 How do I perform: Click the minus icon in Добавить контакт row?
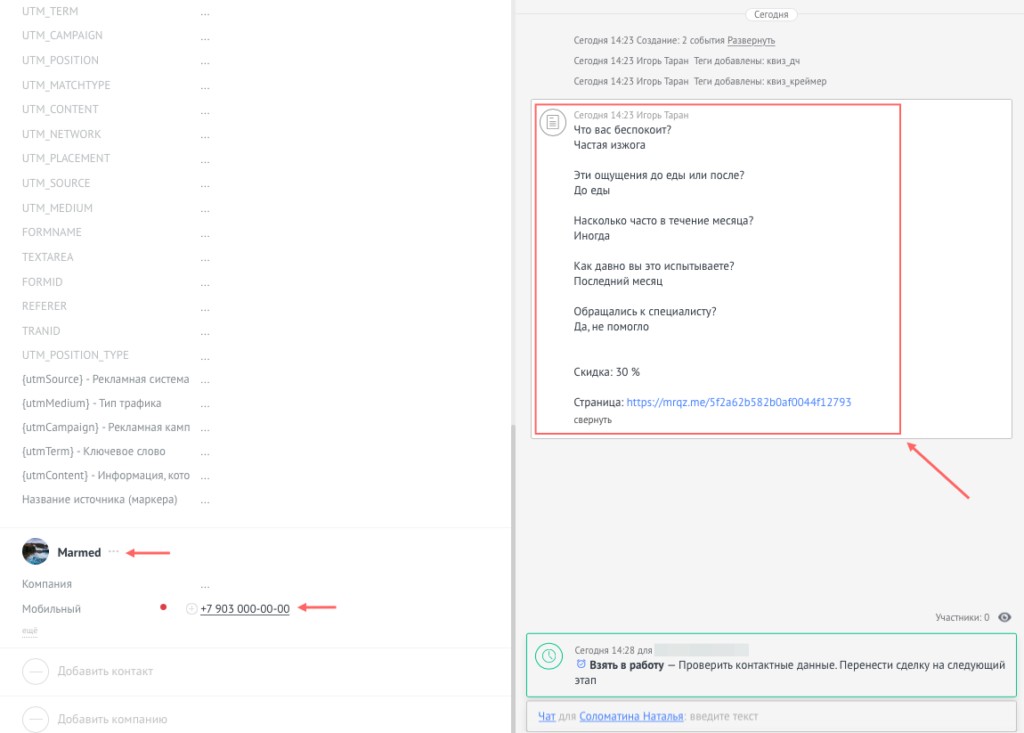[36, 670]
